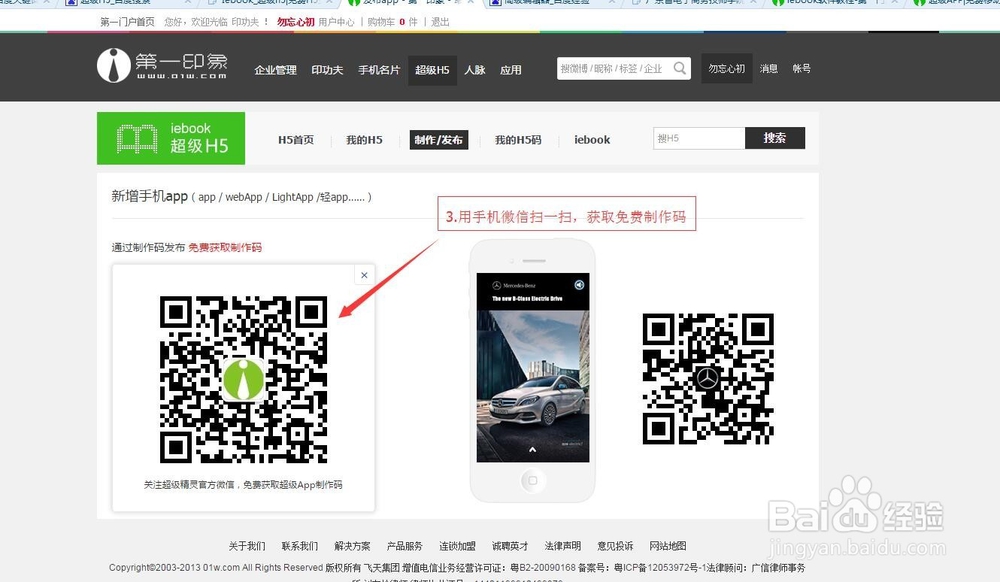
Task: Click the magnifier search icon in header
Action: click(x=680, y=68)
